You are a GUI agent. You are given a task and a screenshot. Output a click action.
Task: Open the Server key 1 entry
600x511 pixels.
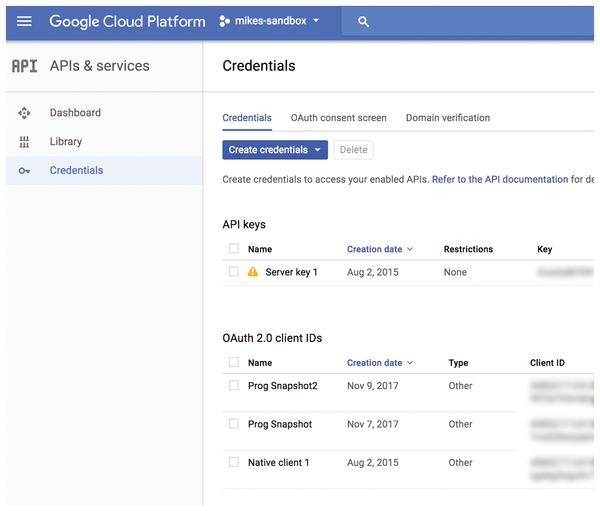pyautogui.click(x=291, y=272)
